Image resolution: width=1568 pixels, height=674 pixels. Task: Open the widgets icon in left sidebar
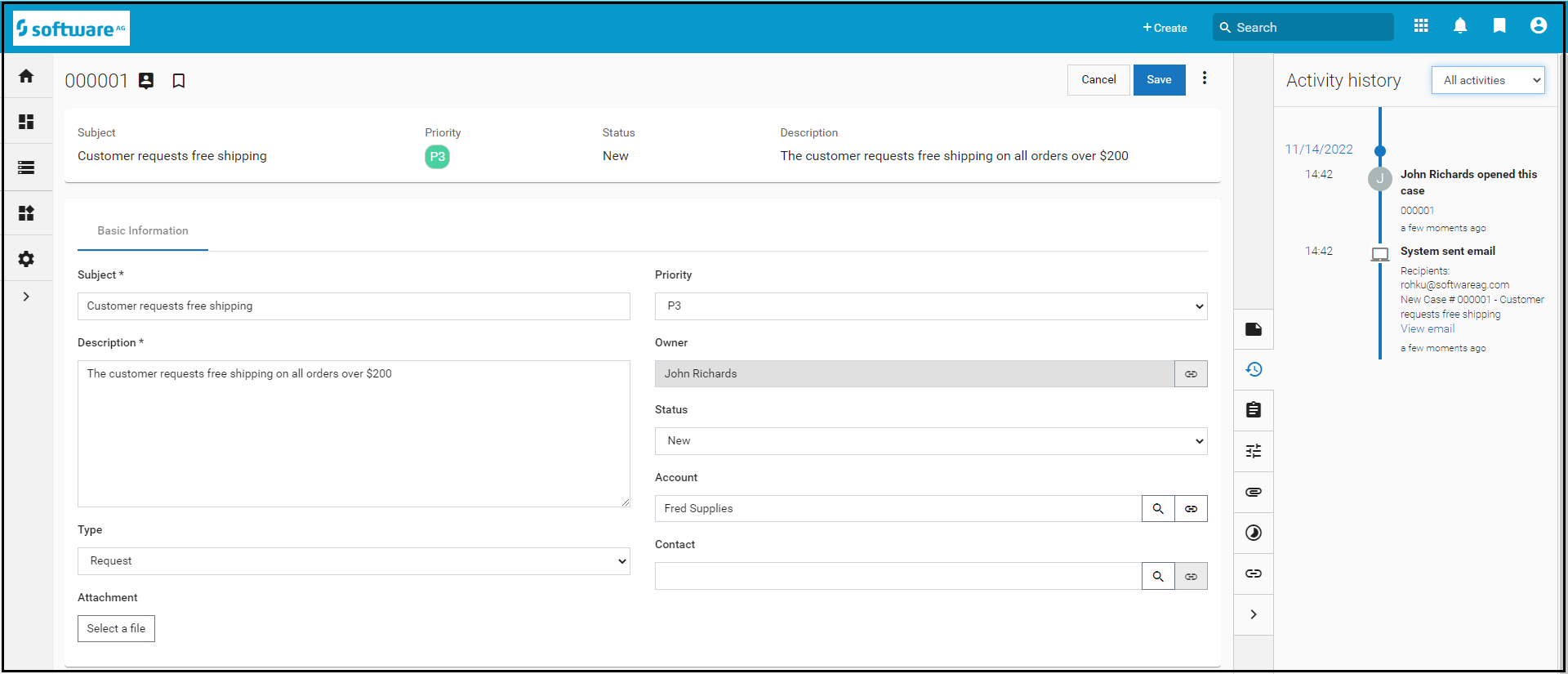coord(26,213)
